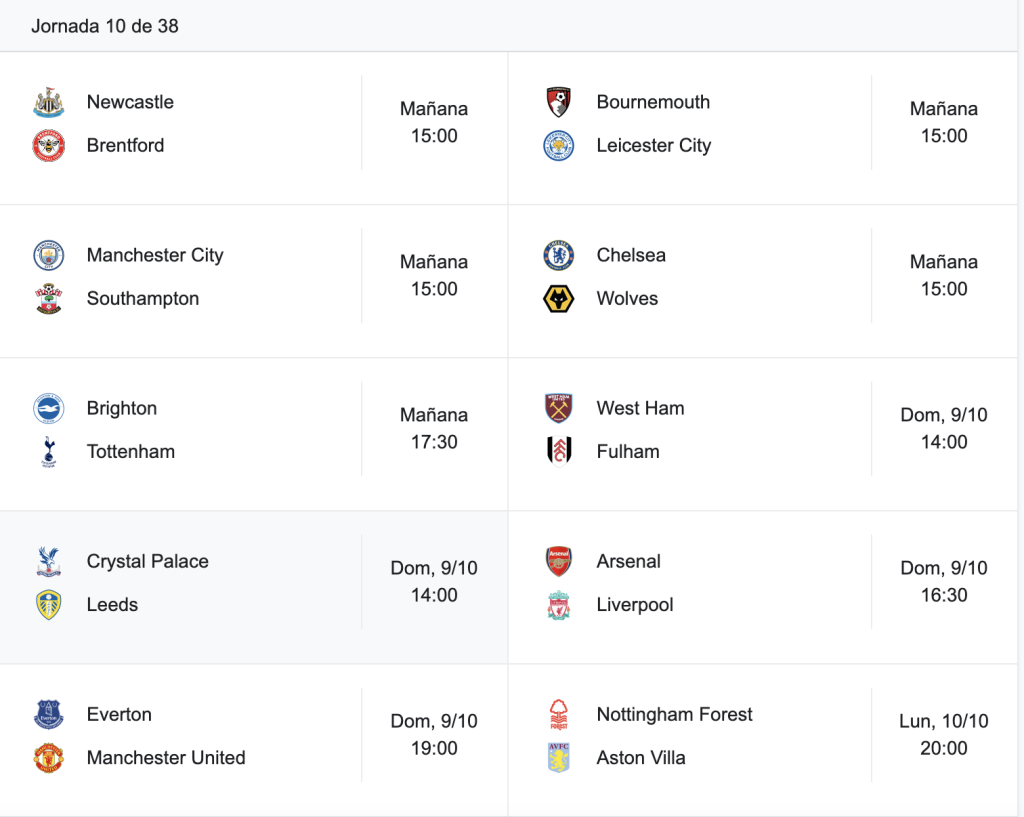
Task: Select the Manchester City badge icon
Action: pyautogui.click(x=48, y=255)
